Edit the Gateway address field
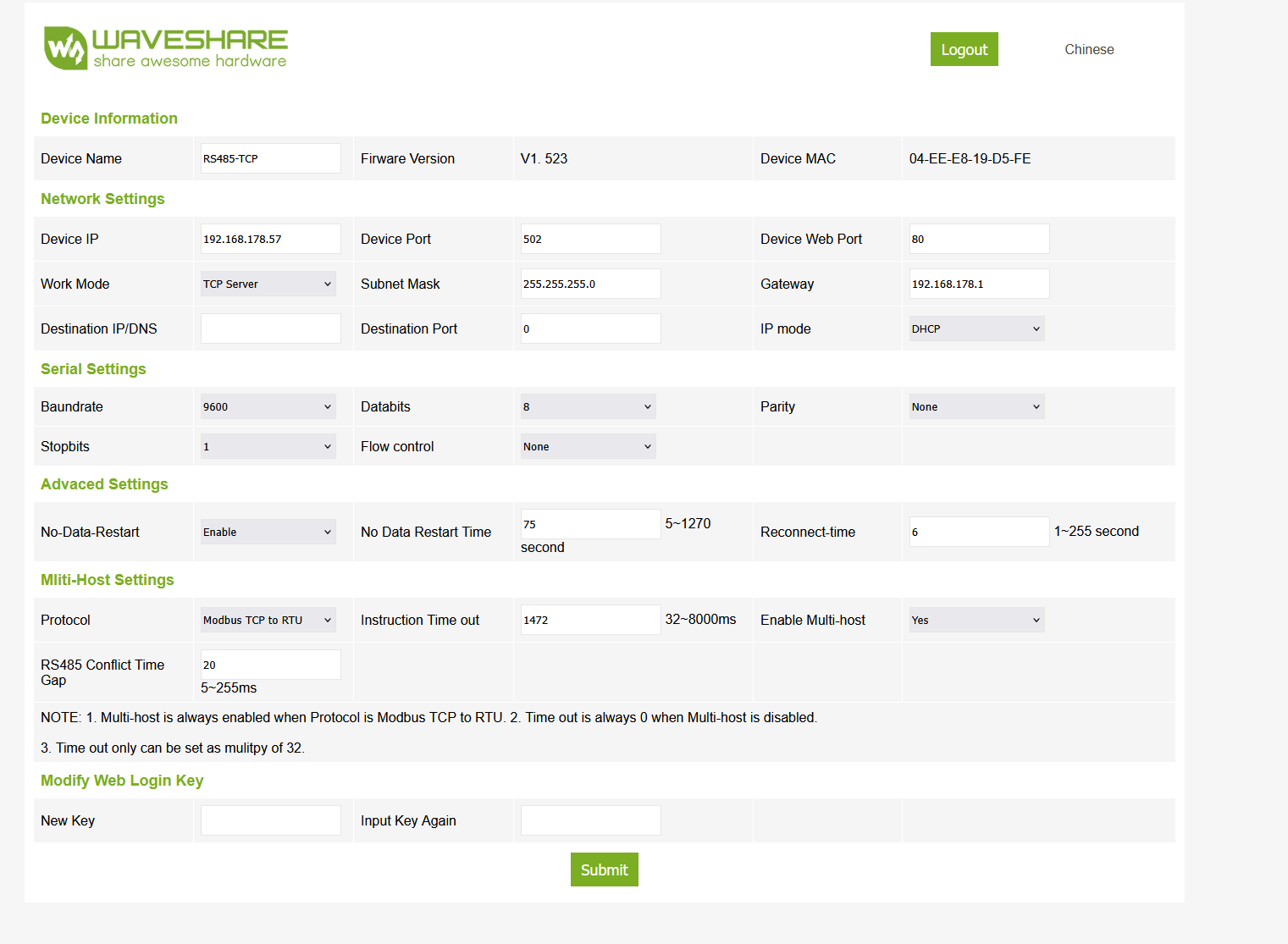The image size is (1288, 944). 980,284
